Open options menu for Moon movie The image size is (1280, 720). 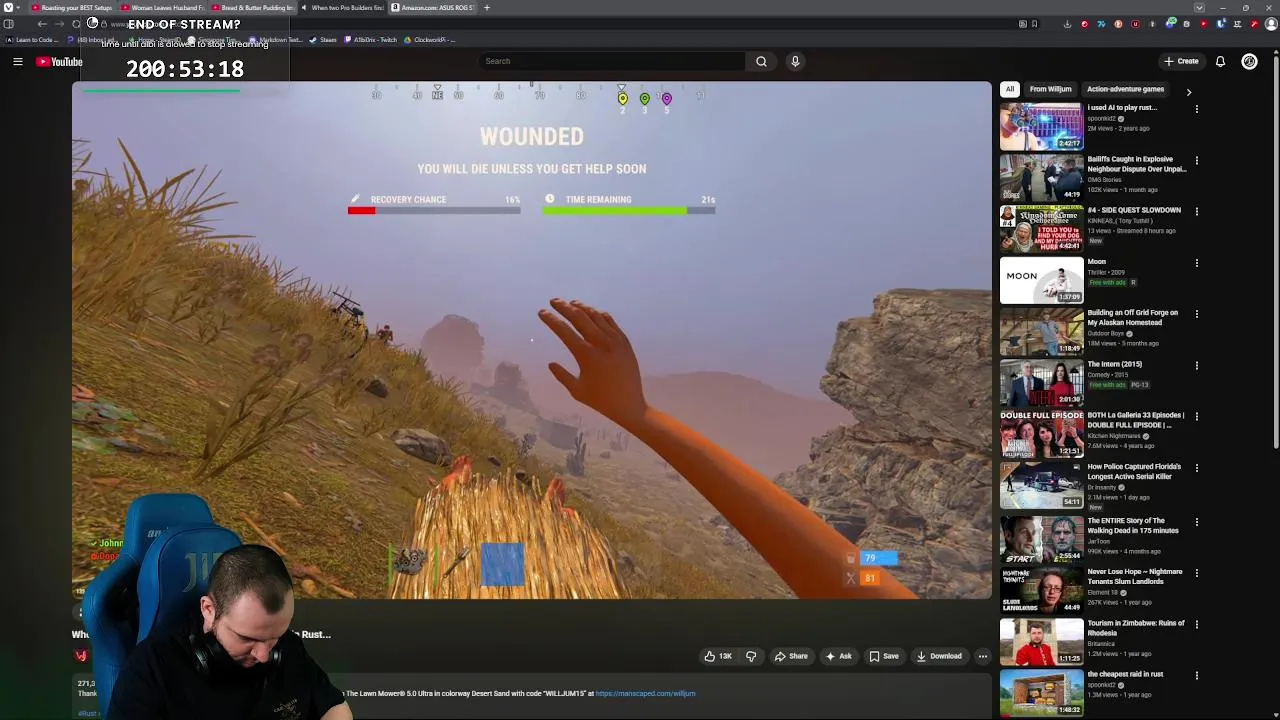pyautogui.click(x=1197, y=263)
